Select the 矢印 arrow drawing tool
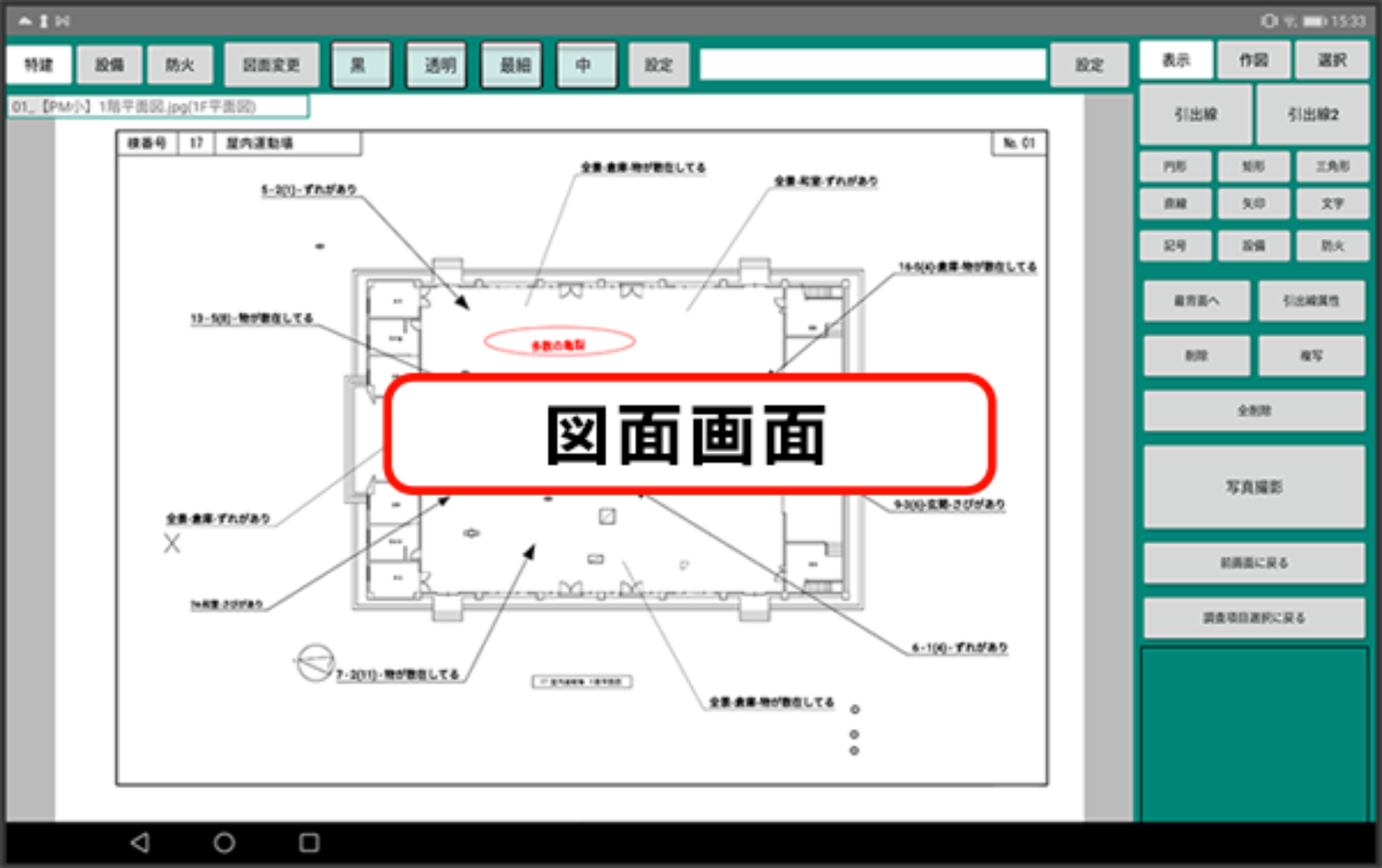 (x=1254, y=204)
